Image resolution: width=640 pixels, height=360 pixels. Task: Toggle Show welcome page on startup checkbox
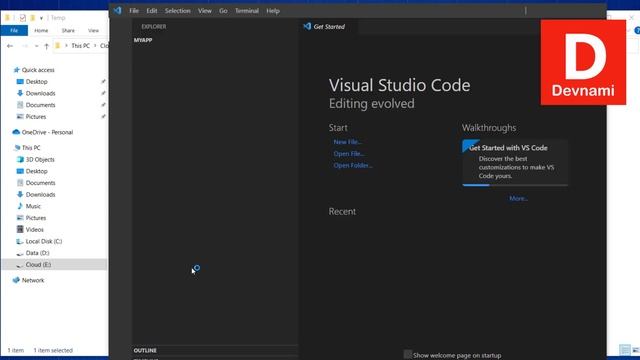pos(407,354)
